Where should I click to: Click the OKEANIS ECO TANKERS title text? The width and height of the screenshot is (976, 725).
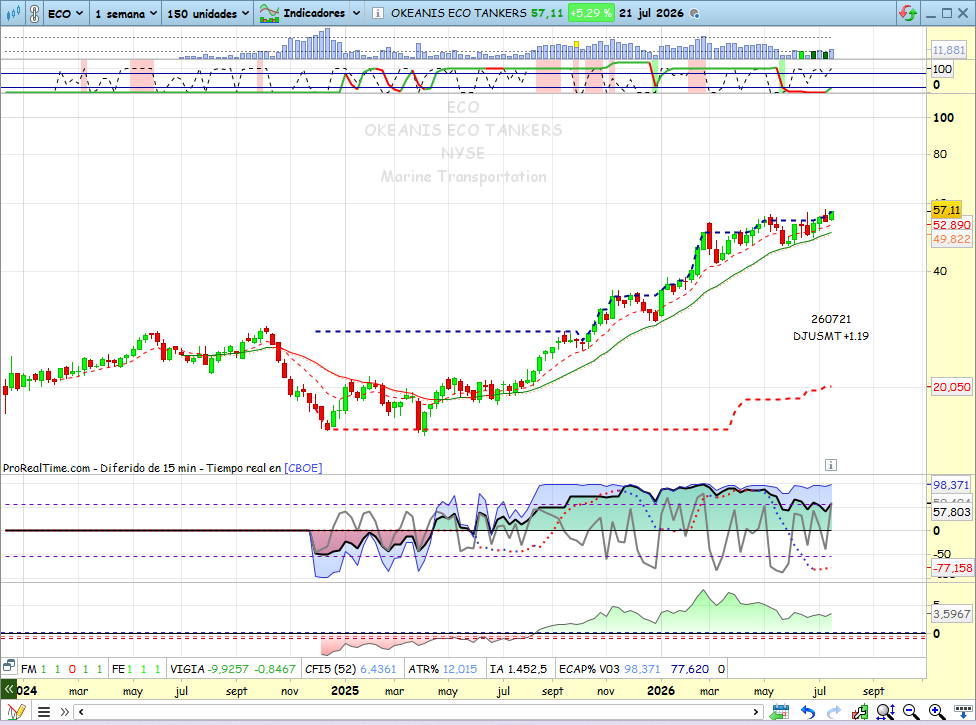point(458,13)
